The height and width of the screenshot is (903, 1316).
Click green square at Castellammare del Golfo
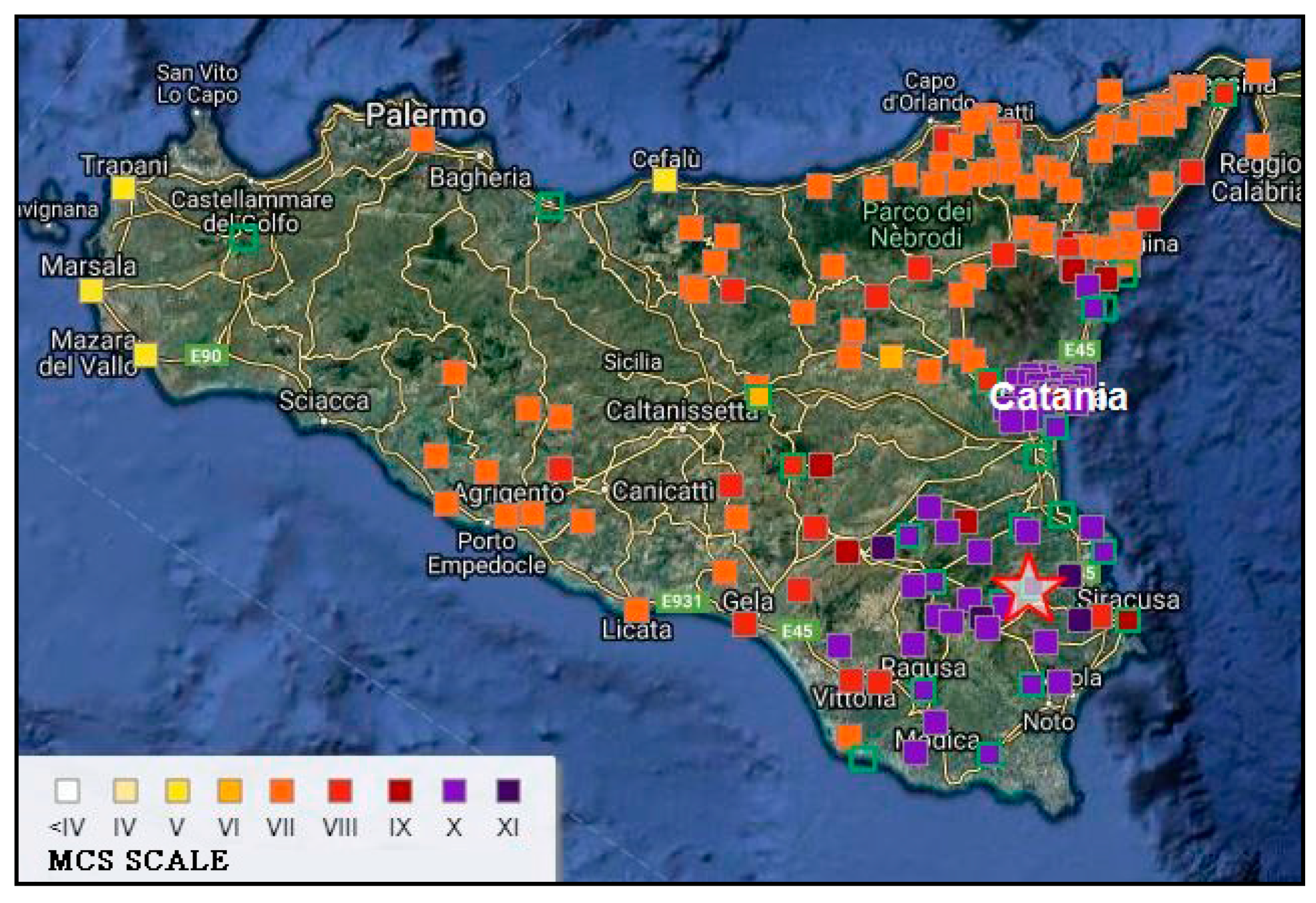pos(244,237)
